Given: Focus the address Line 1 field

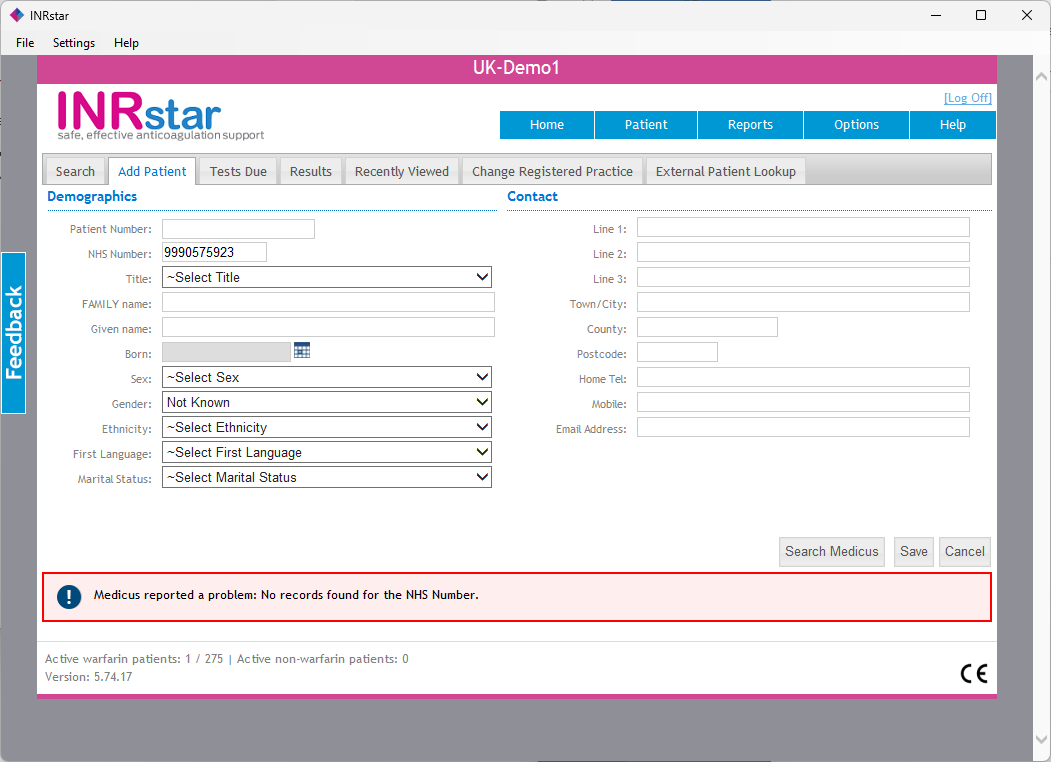Looking at the screenshot, I should pyautogui.click(x=803, y=227).
